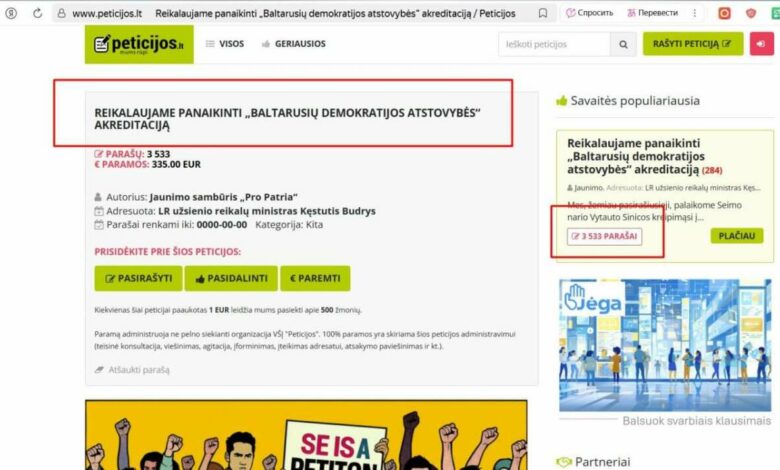Reload the page with the refresh icon
780x470 pixels.
click(37, 13)
